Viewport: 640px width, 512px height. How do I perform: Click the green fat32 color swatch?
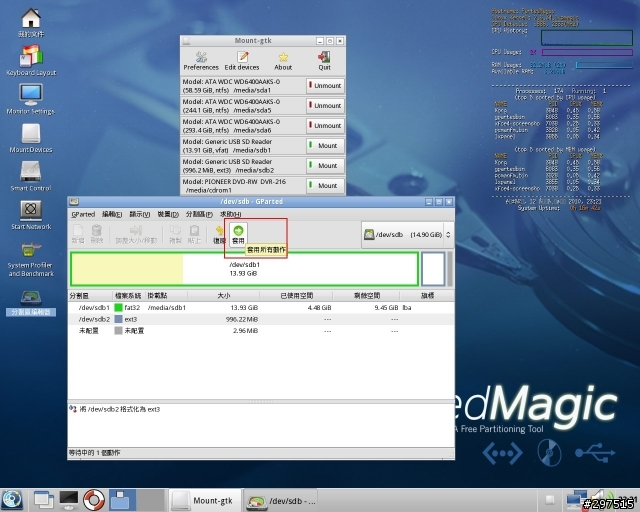coord(118,307)
